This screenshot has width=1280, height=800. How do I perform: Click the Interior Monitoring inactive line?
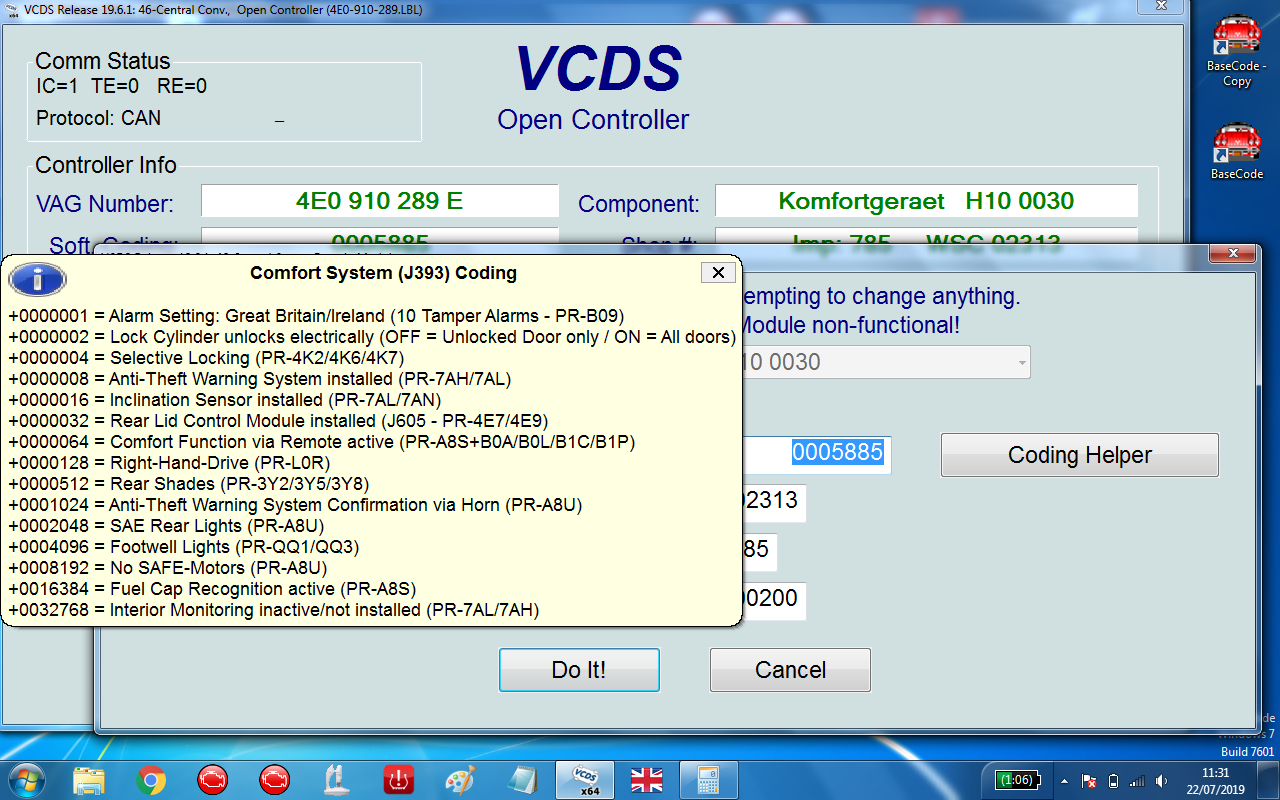[x=273, y=610]
